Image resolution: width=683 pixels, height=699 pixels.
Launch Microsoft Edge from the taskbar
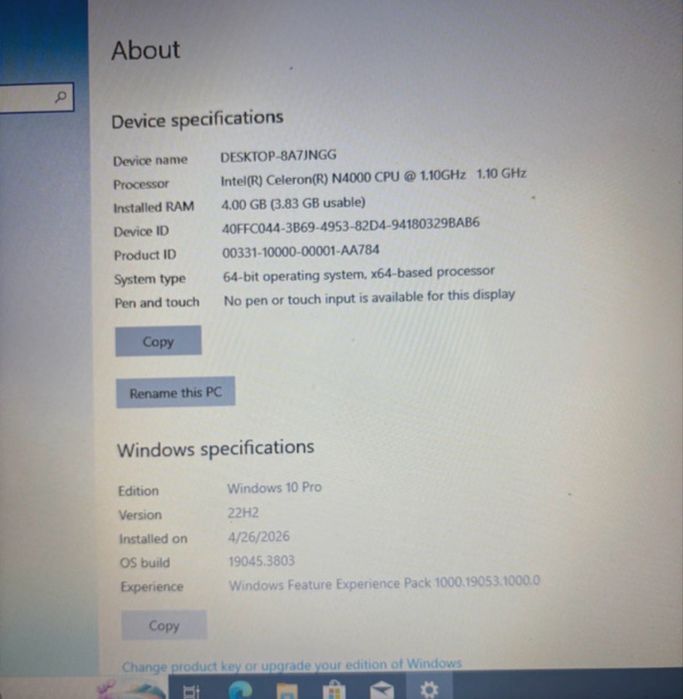click(x=240, y=691)
